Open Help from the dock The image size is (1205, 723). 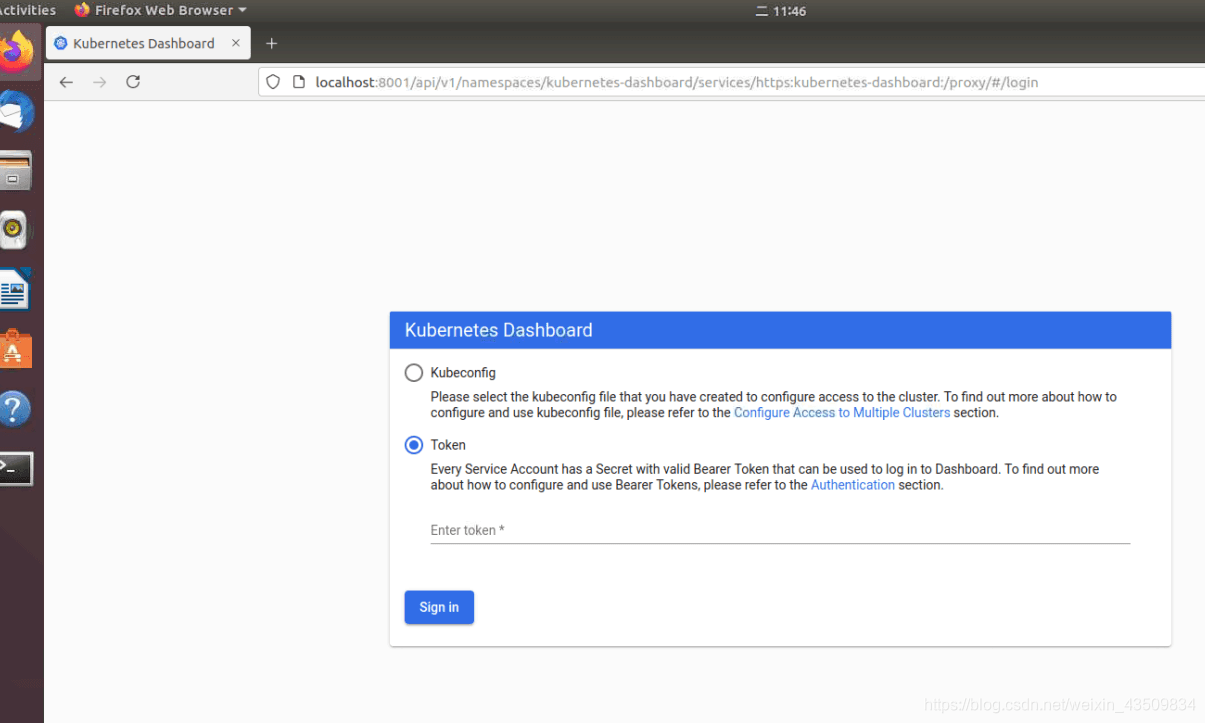click(x=15, y=409)
